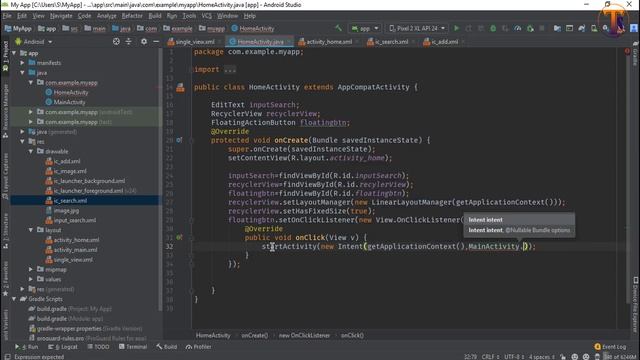
Task: Click the CRLF line separator in status bar
Action: (x=490, y=357)
